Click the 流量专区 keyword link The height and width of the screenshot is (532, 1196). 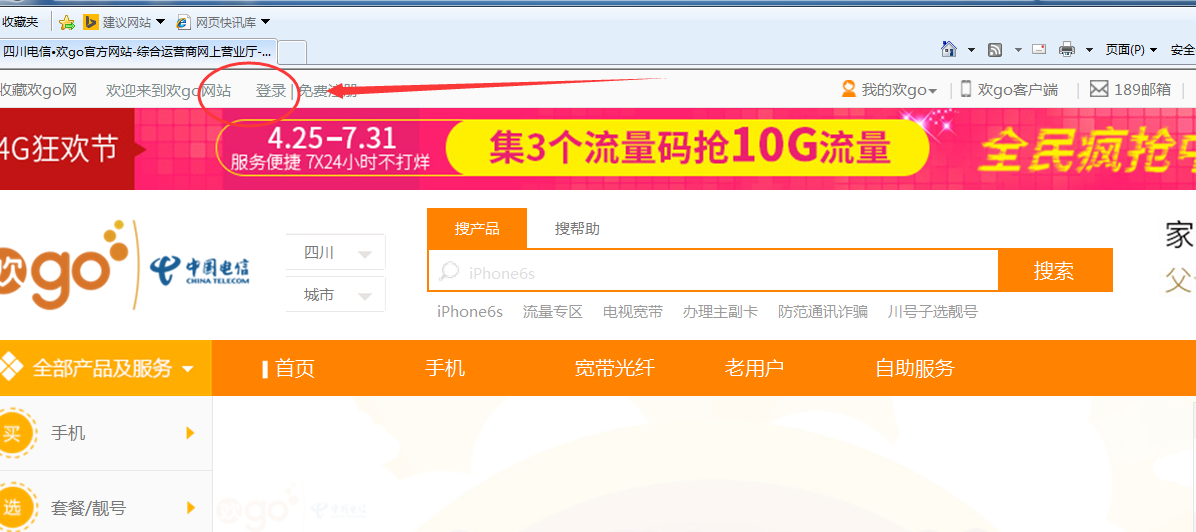pos(553,311)
